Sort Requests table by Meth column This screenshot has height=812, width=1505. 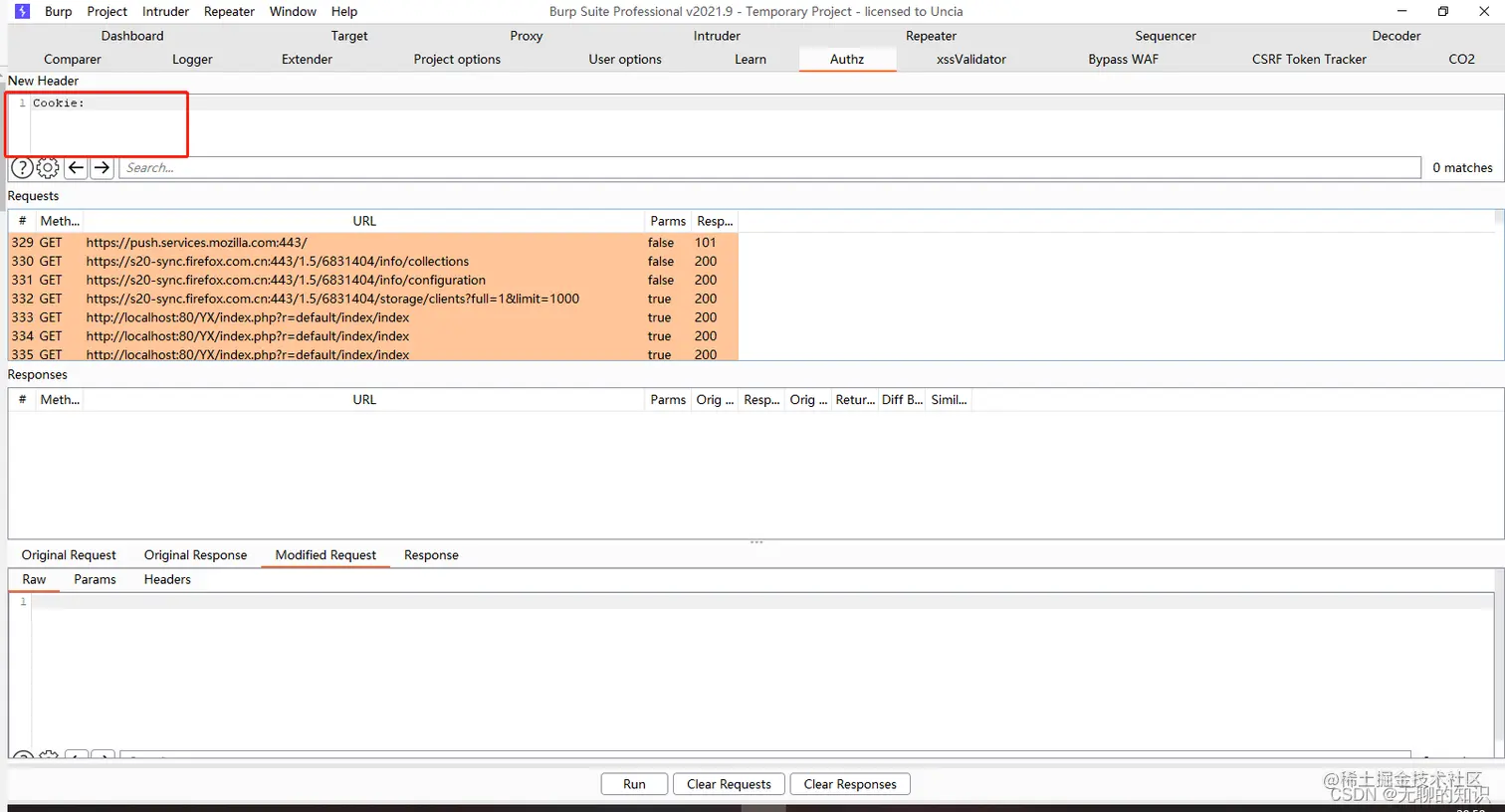(x=60, y=221)
